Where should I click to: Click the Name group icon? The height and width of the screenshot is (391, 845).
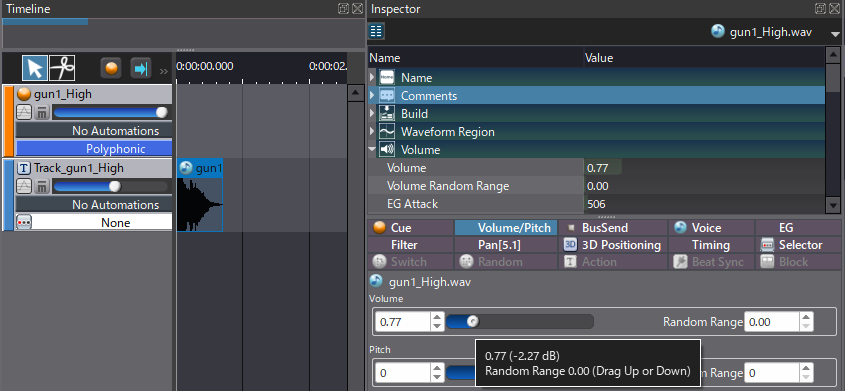pos(387,78)
